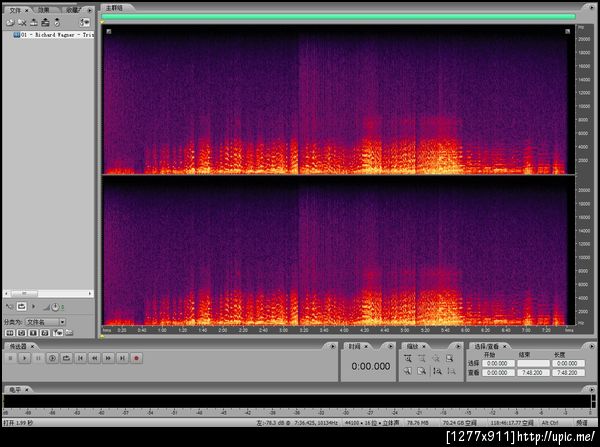This screenshot has height=447, width=600.
Task: Click the top-right corner icon in spectrogram
Action: [x=567, y=31]
